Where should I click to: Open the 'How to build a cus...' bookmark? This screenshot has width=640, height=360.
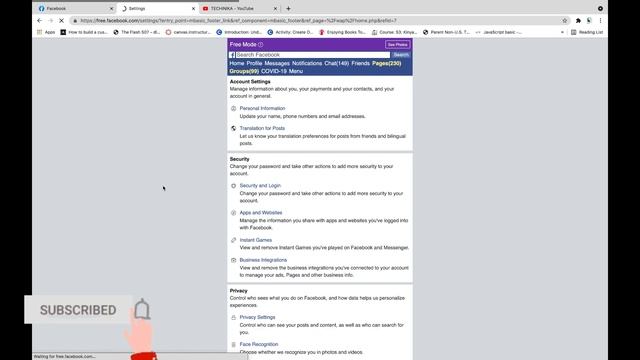tap(84, 32)
